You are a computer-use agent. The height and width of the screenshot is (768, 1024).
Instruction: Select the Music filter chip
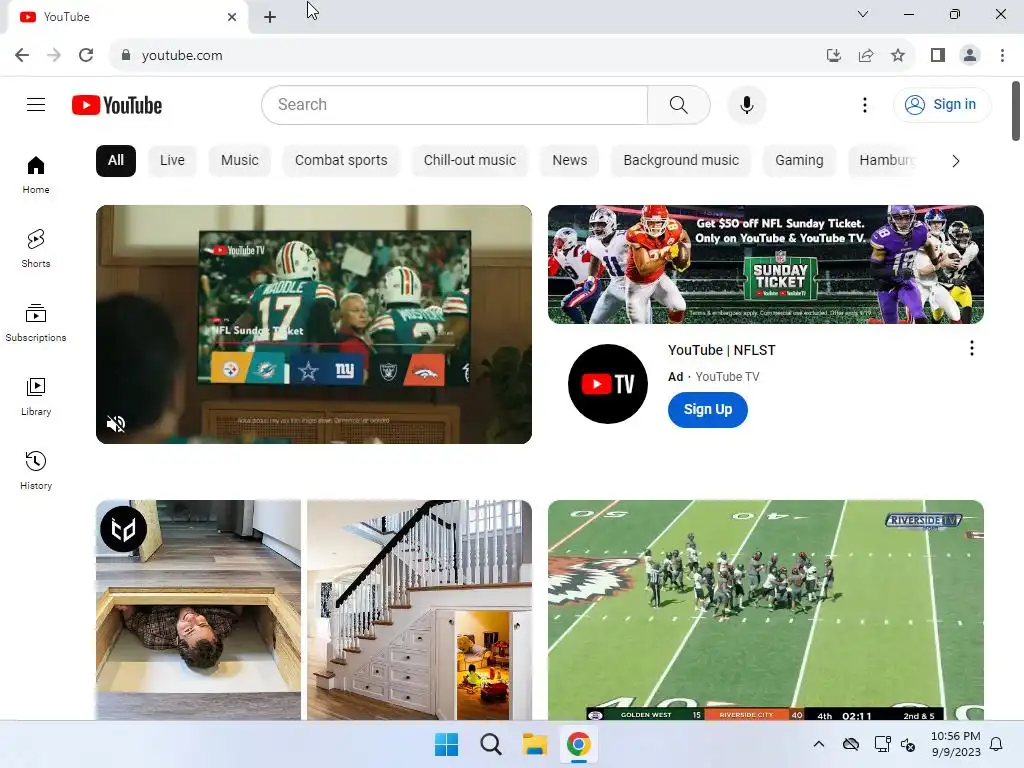(x=240, y=161)
